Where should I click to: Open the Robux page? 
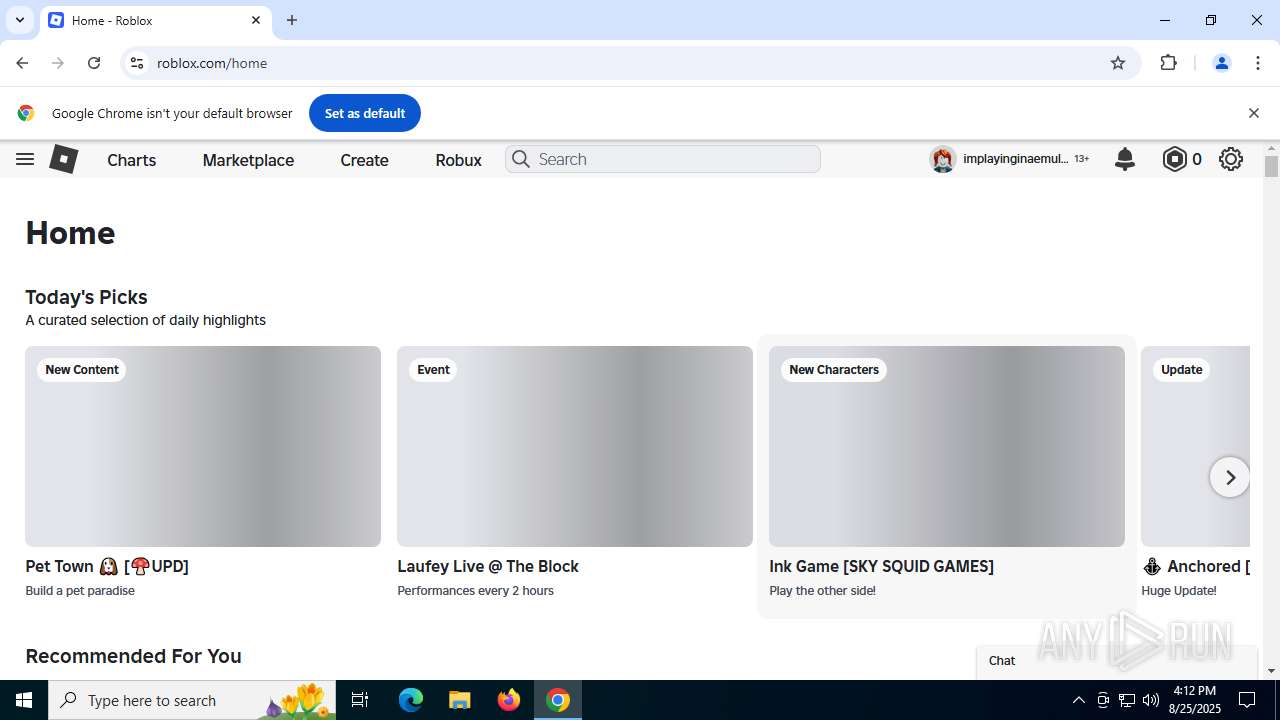(459, 160)
